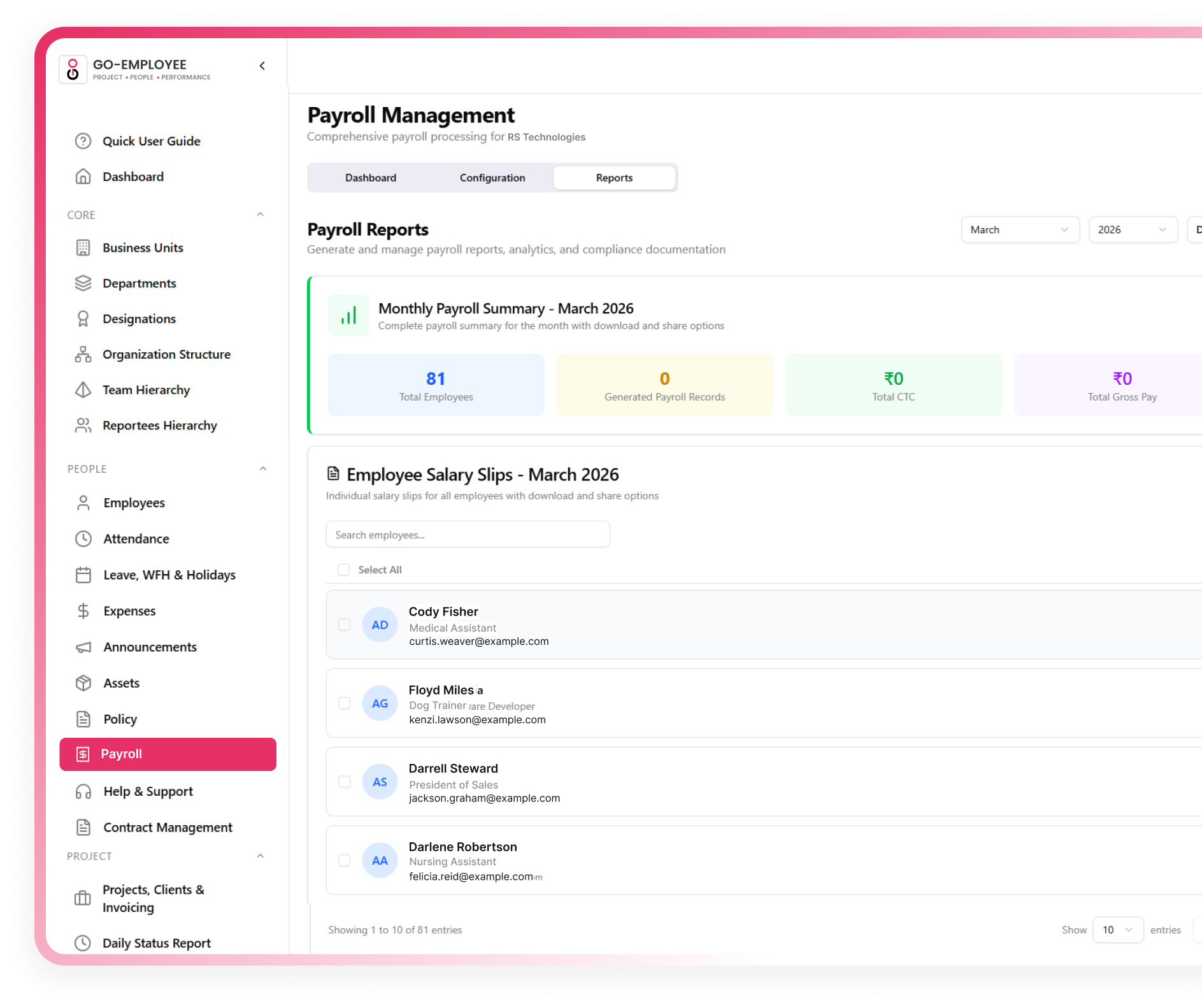This screenshot has height=1008, width=1202.
Task: Click the Team Hierarchy pyramid icon
Action: (83, 390)
